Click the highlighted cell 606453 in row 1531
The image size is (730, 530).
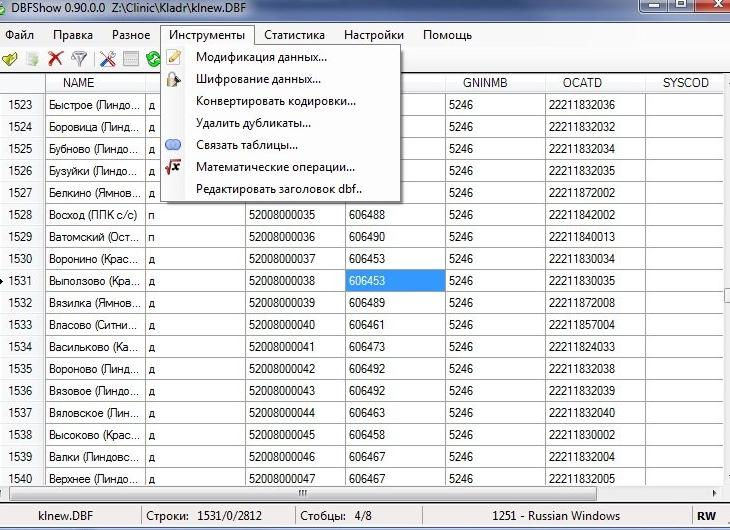(x=395, y=281)
